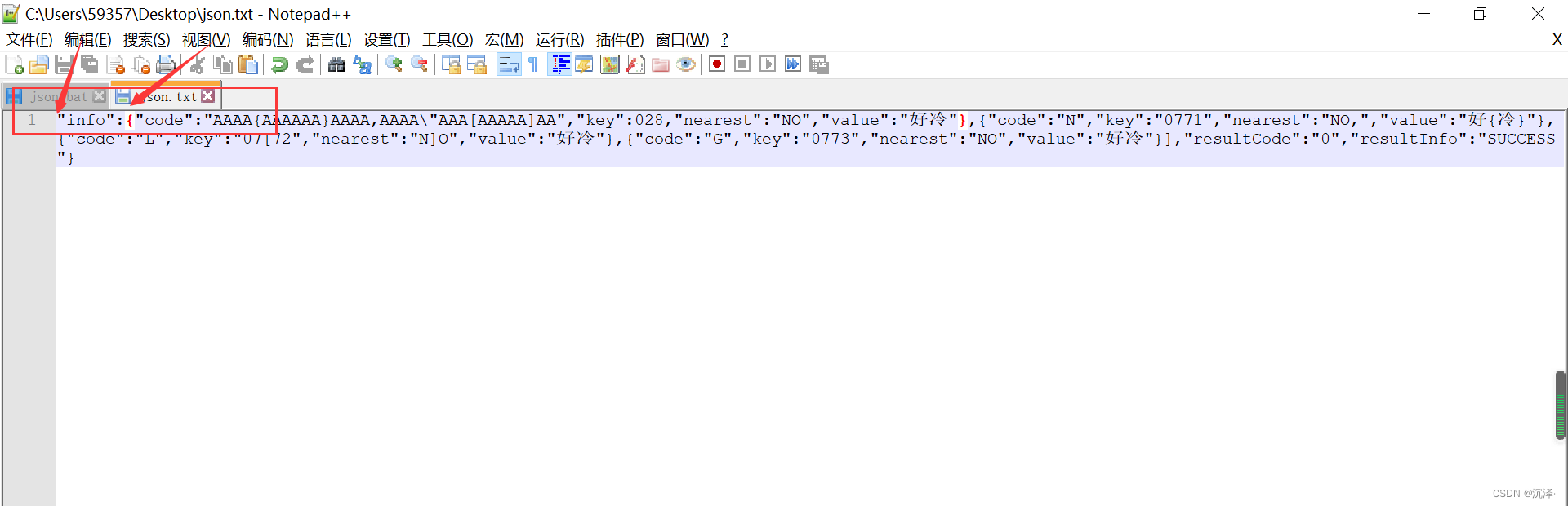Print the document using printer icon
The image size is (1568, 506).
coord(166,64)
